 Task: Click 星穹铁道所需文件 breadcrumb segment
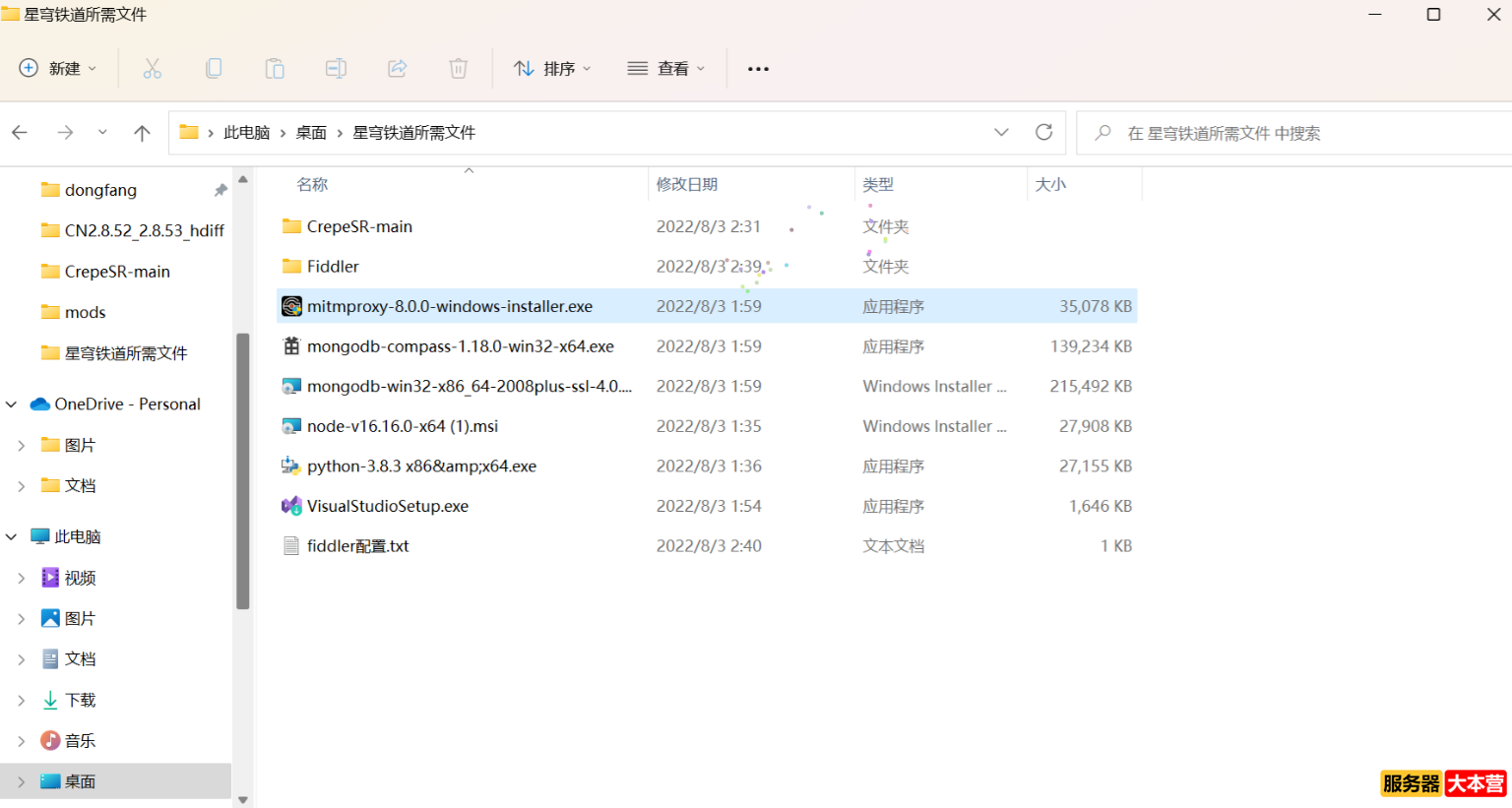413,132
